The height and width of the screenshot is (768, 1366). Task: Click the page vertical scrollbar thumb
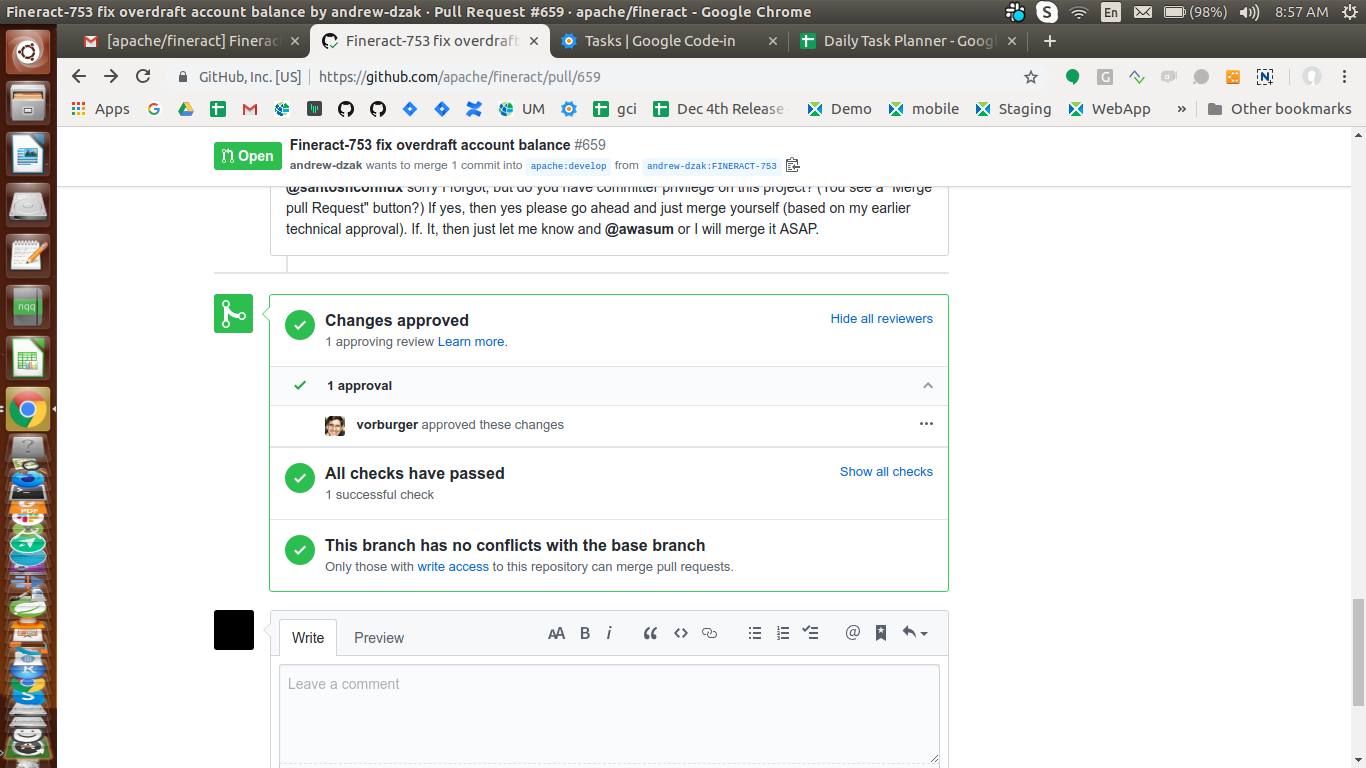point(1358,652)
